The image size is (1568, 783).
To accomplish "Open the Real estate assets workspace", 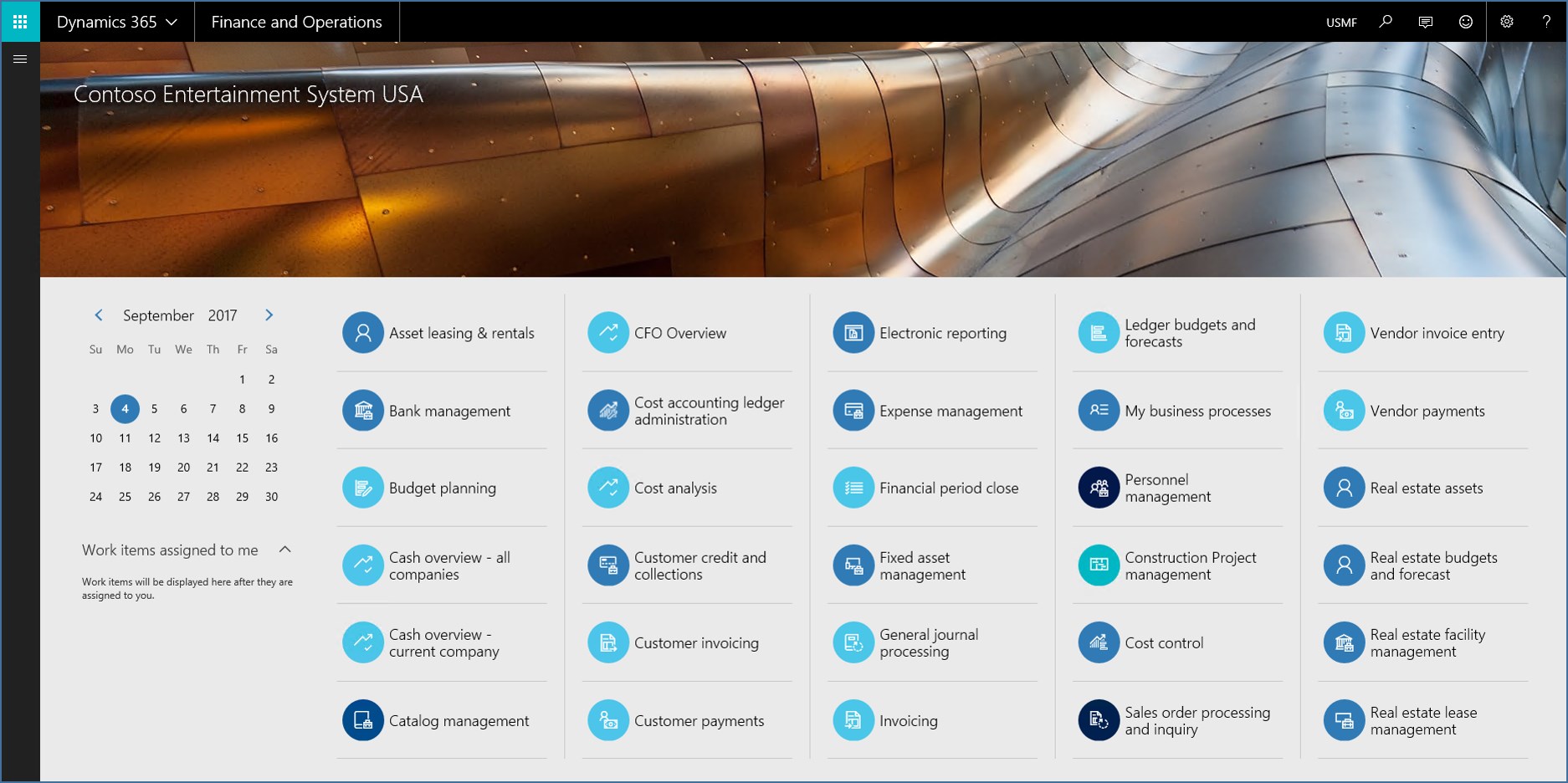I will (1422, 488).
